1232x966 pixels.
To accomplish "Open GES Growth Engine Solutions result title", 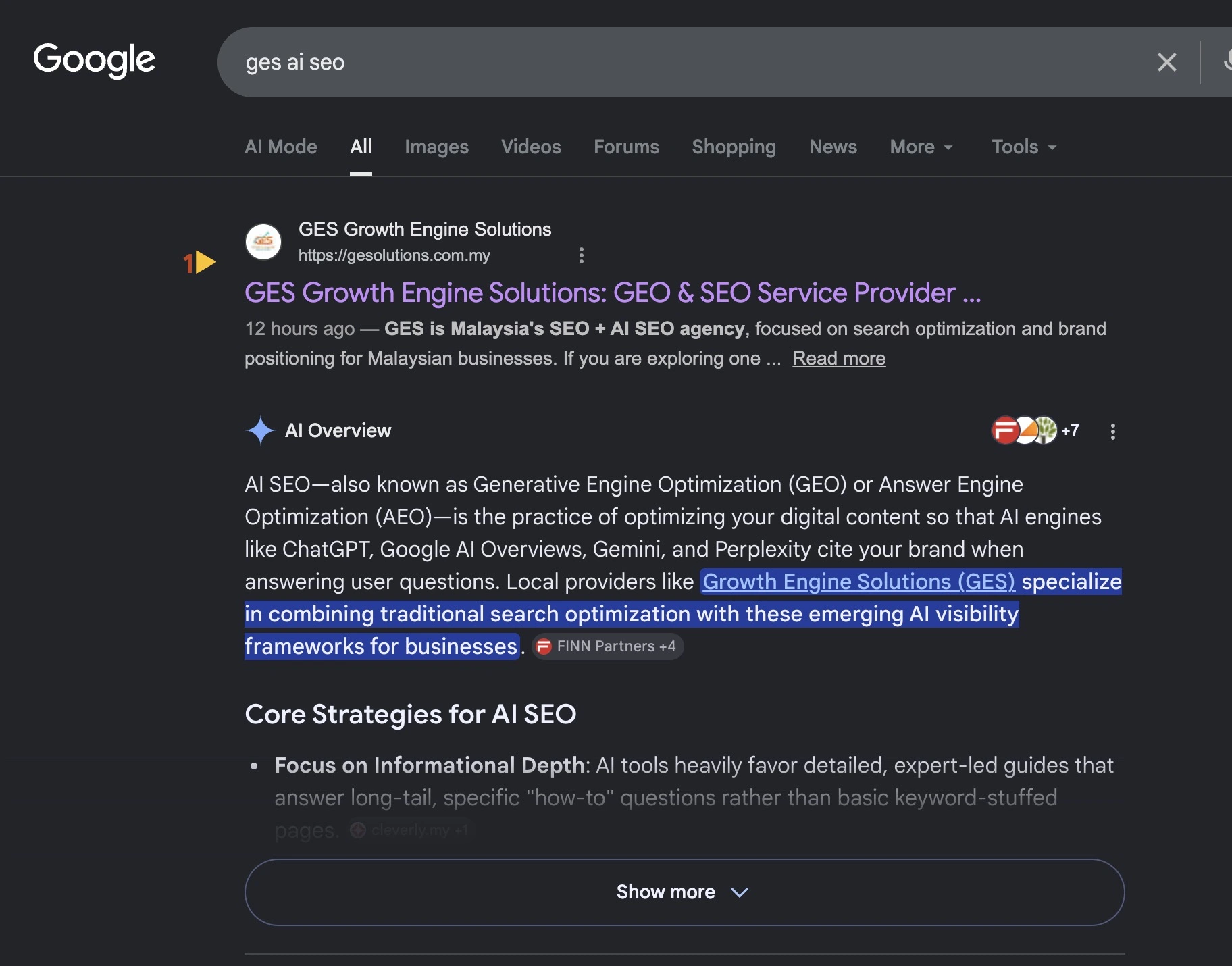I will (x=613, y=293).
